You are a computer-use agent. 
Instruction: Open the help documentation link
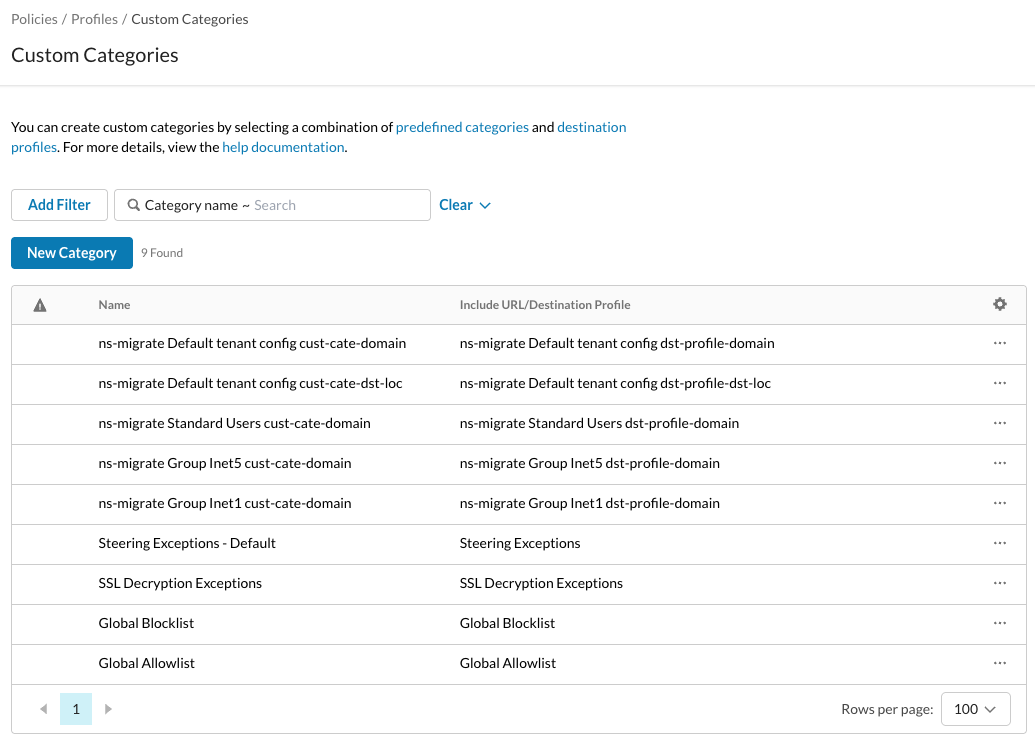[x=283, y=147]
